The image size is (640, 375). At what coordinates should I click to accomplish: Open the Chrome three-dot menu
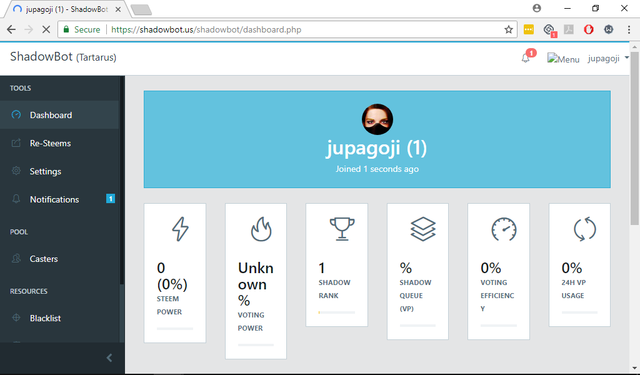(x=629, y=29)
